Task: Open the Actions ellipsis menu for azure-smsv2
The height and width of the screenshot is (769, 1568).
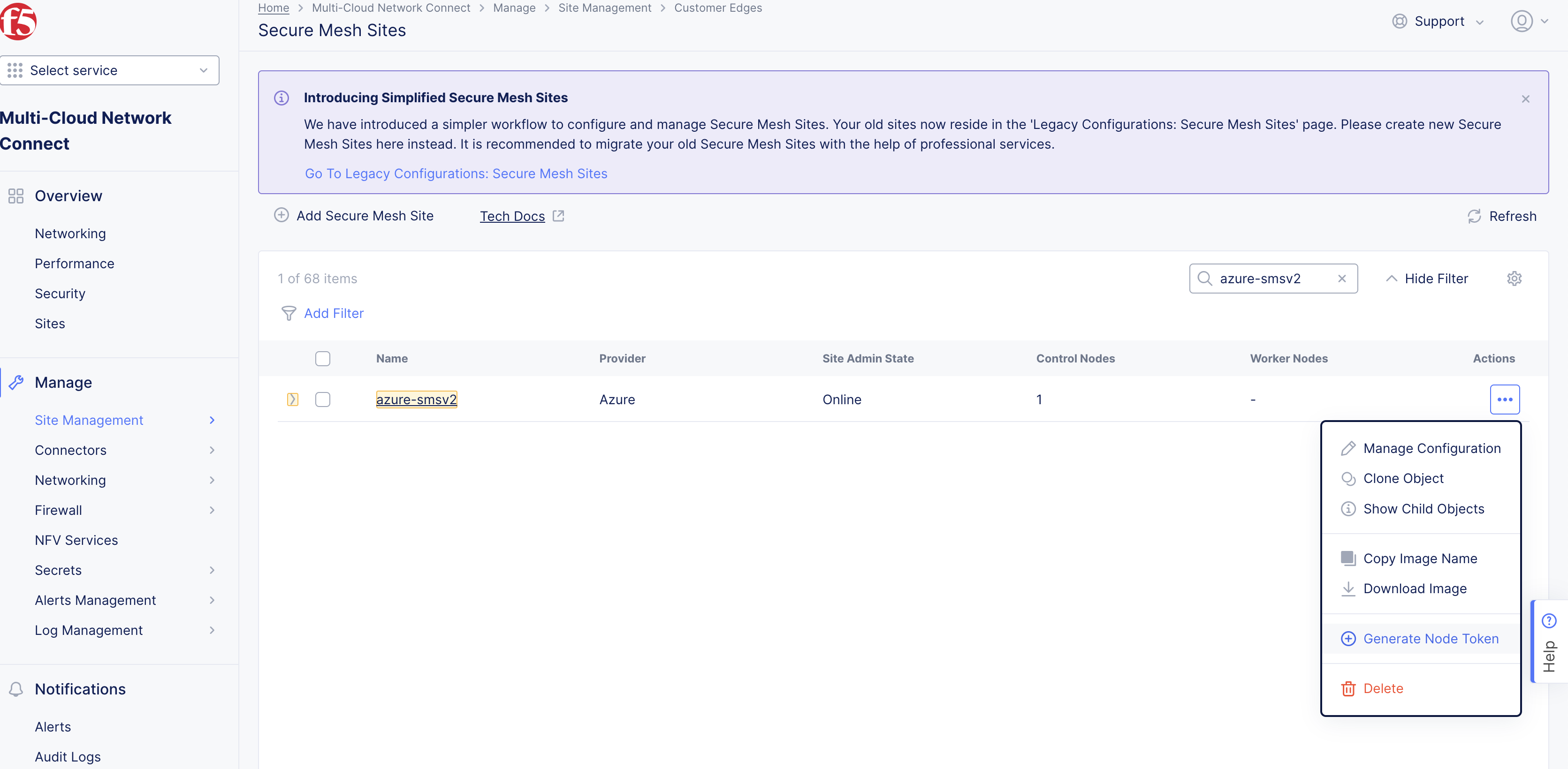Action: coord(1505,399)
